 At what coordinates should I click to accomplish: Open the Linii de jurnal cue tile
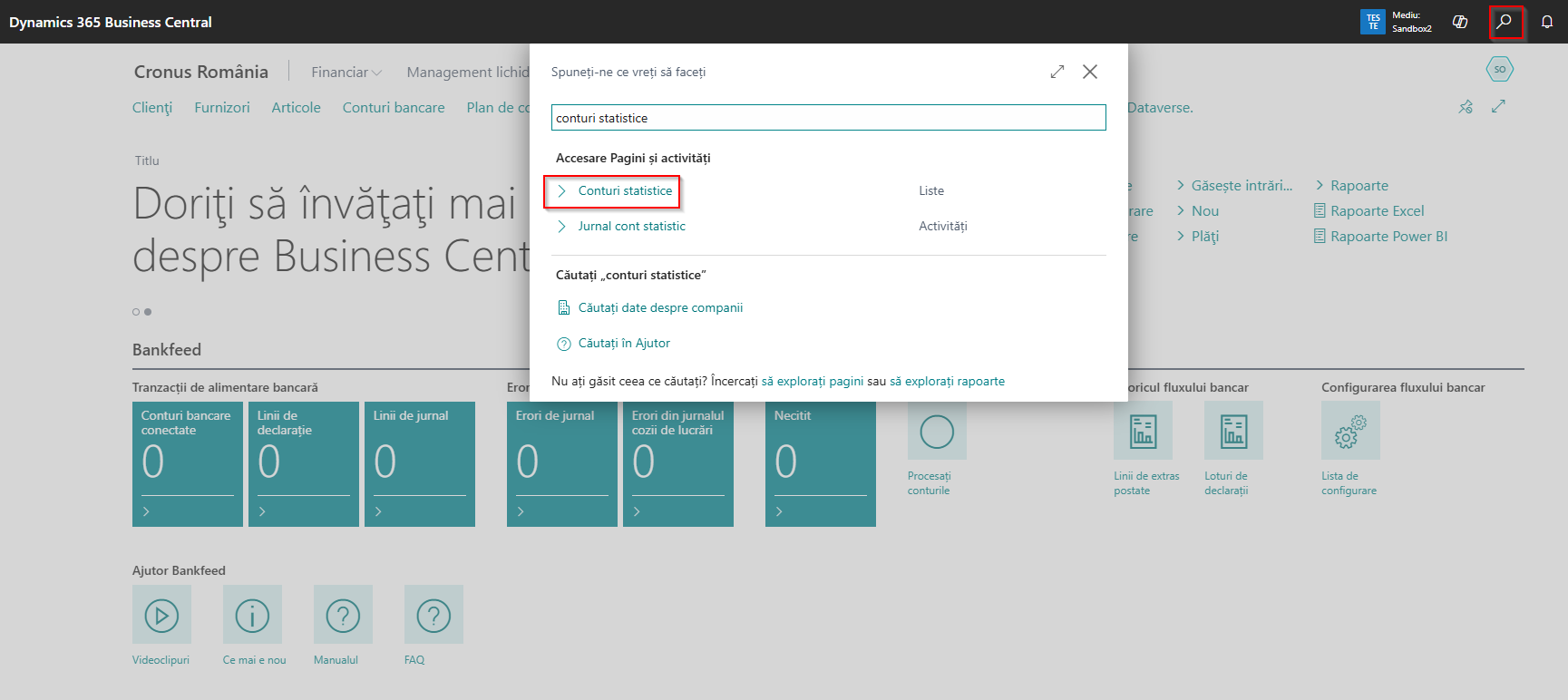click(420, 464)
